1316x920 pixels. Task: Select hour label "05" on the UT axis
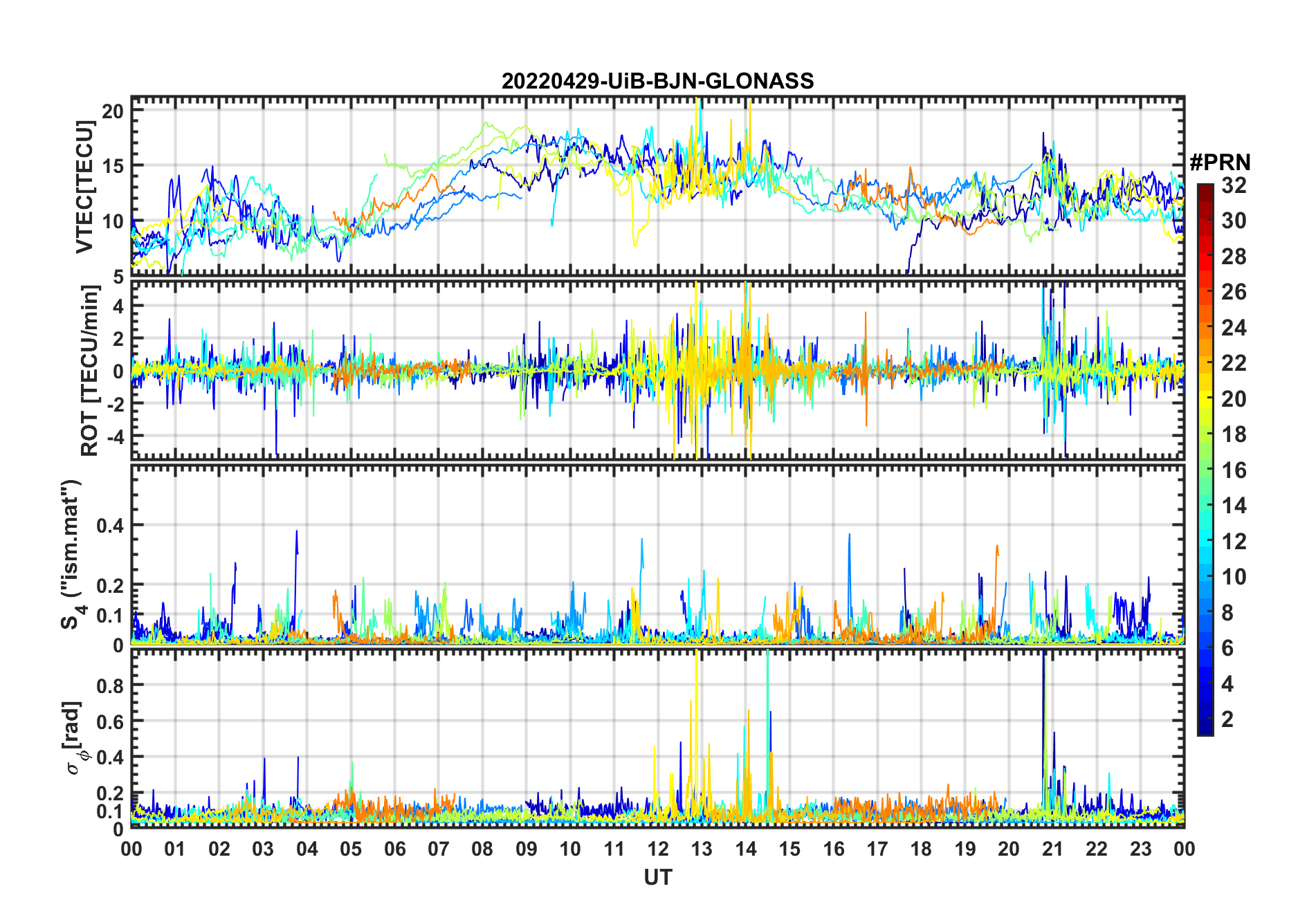point(351,849)
